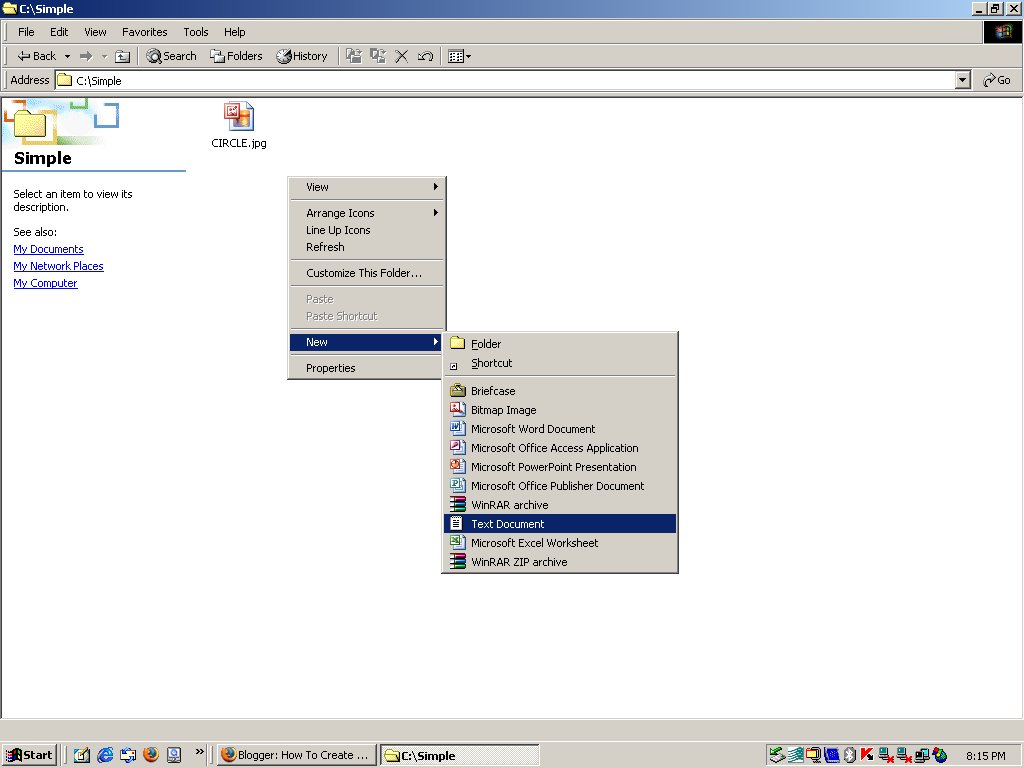Choose Properties in context menu
The height and width of the screenshot is (768, 1024).
366,368
